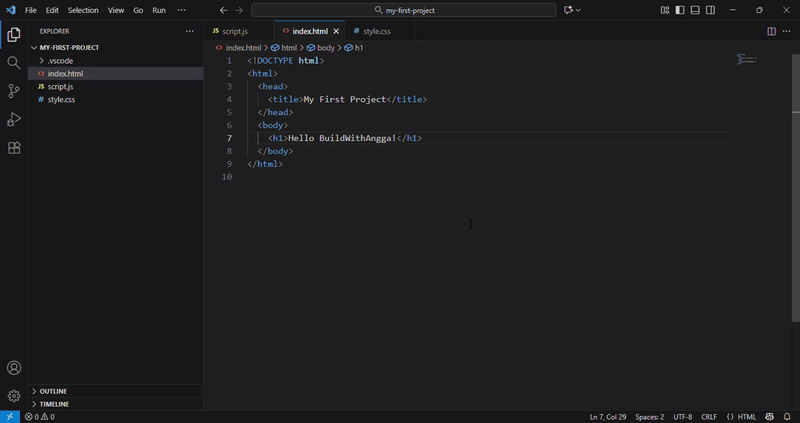Go back with the left arrow
Image resolution: width=800 pixels, height=423 pixels.
click(223, 10)
